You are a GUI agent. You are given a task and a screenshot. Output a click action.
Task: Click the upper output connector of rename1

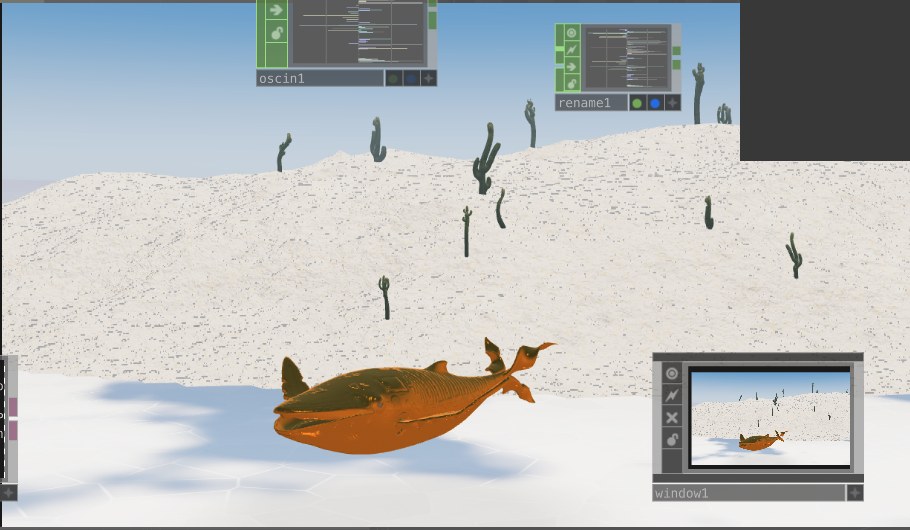[677, 51]
